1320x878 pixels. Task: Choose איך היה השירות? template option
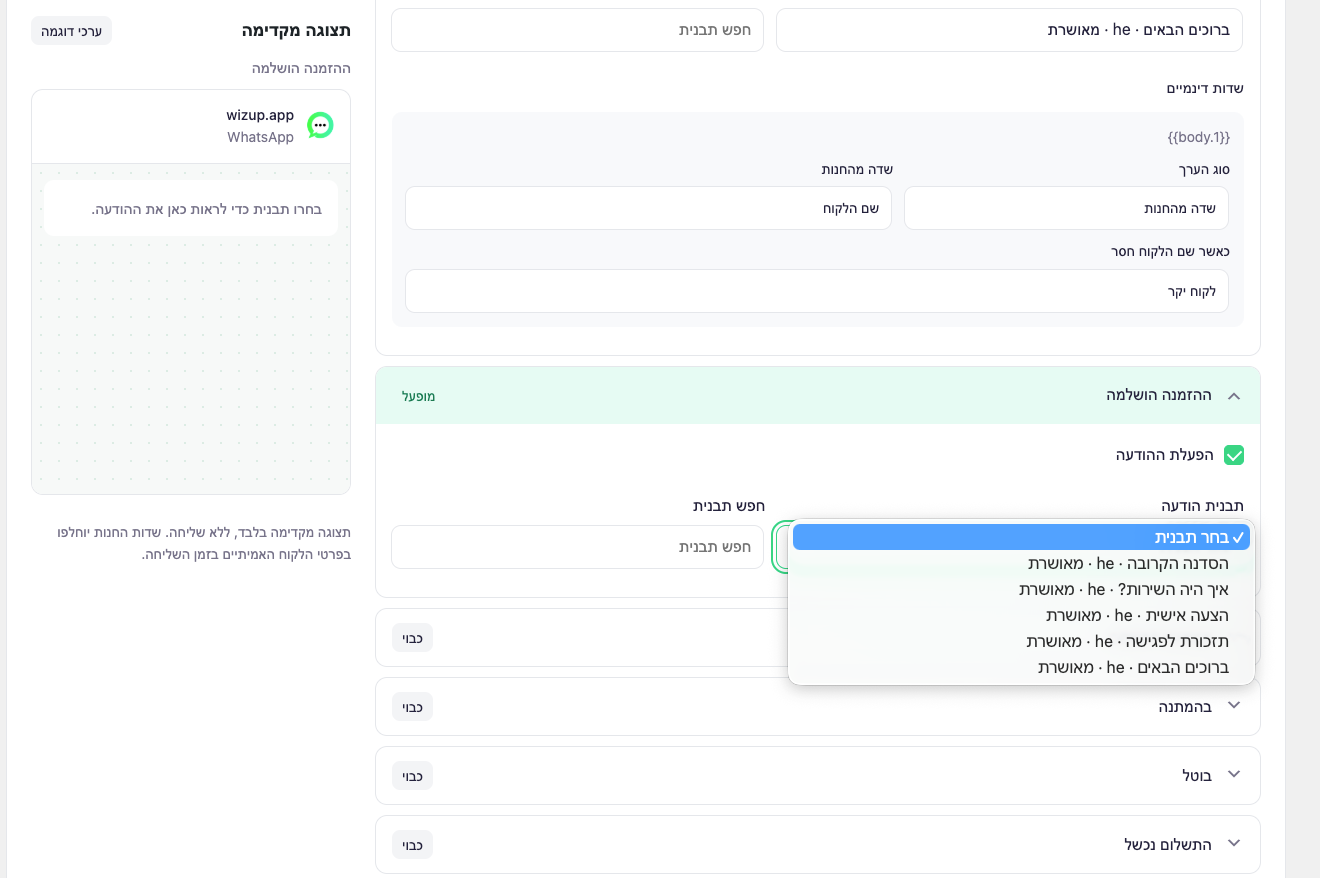pyautogui.click(x=1021, y=589)
